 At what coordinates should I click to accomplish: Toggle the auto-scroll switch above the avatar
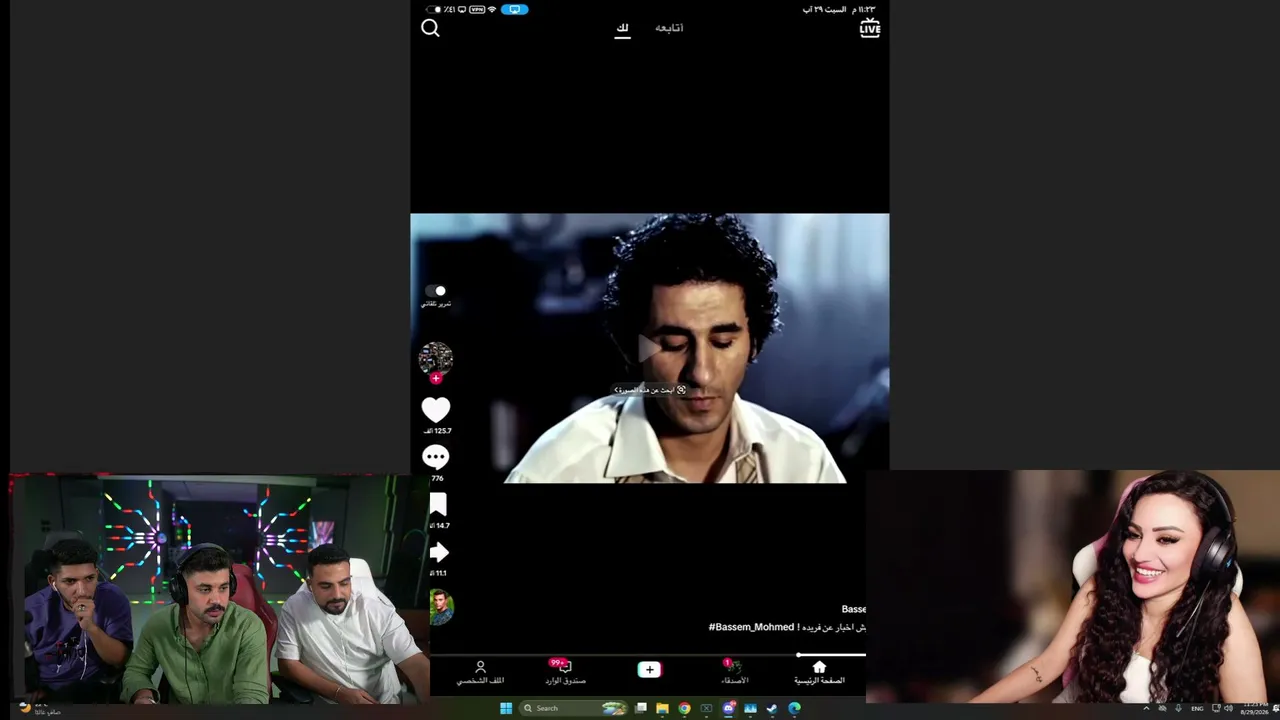(x=436, y=291)
